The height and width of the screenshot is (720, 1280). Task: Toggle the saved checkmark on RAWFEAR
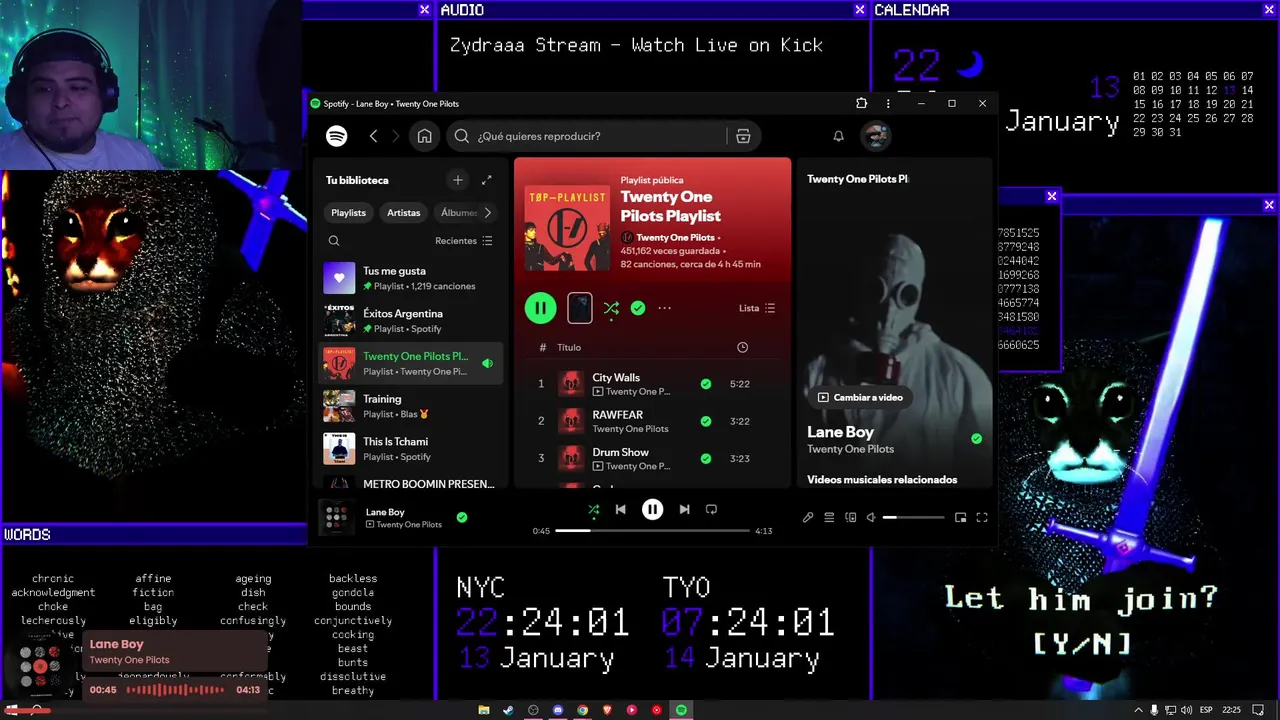pos(706,421)
